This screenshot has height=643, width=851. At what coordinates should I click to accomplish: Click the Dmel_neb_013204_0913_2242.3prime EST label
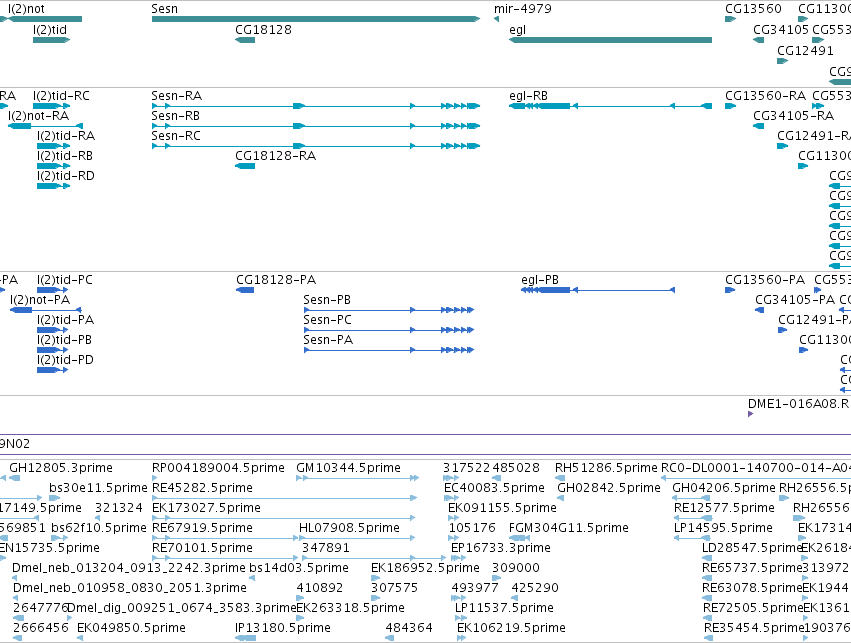coord(129,568)
